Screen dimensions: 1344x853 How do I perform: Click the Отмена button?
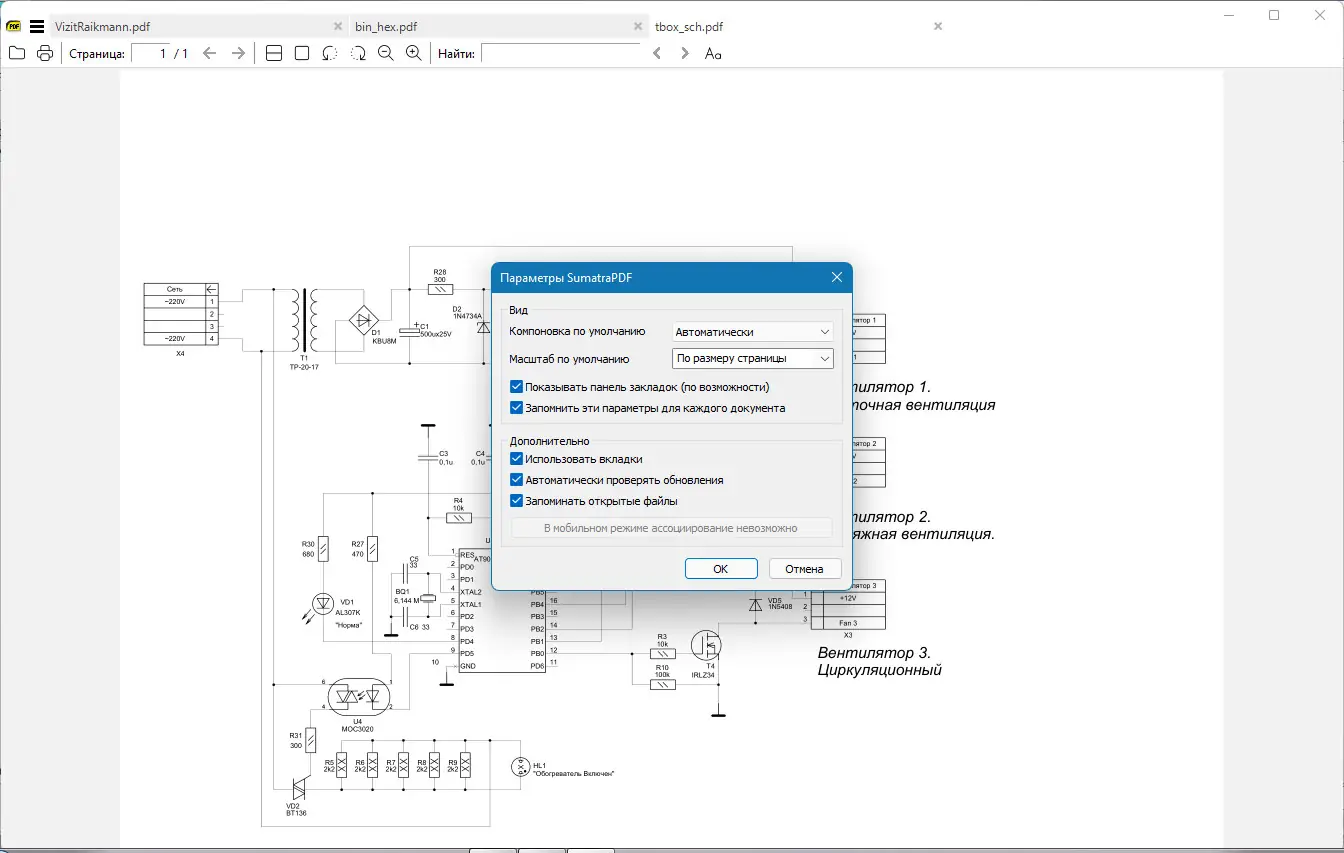click(x=804, y=569)
